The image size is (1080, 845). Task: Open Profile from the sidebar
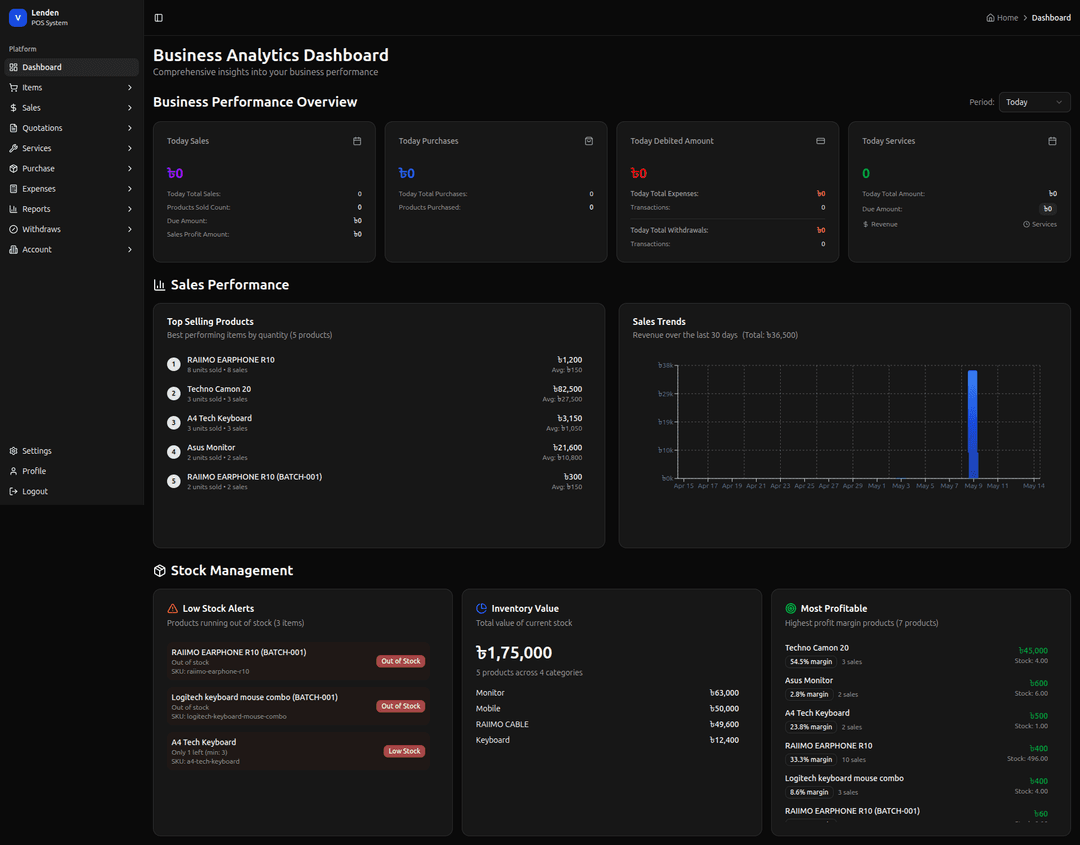72,471
